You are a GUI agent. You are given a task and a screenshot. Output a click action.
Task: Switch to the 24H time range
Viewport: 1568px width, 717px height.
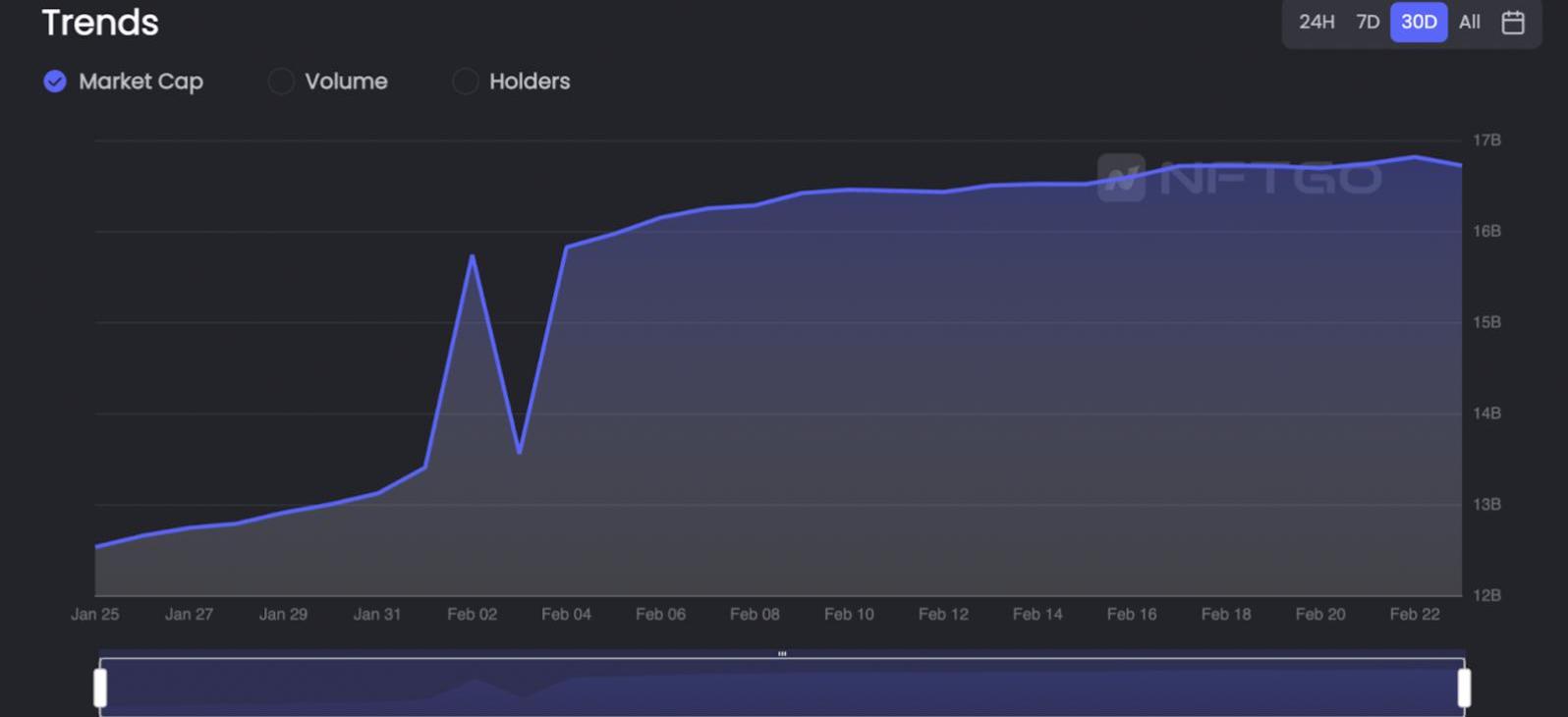click(x=1316, y=23)
